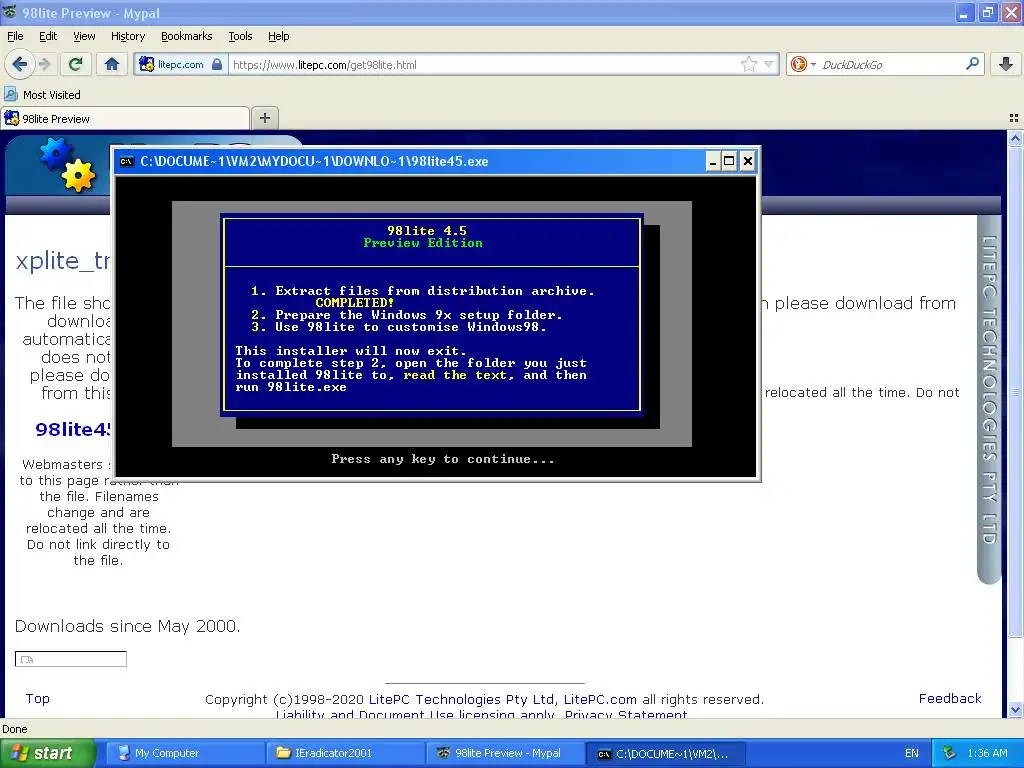Open the Feedback link

[950, 698]
